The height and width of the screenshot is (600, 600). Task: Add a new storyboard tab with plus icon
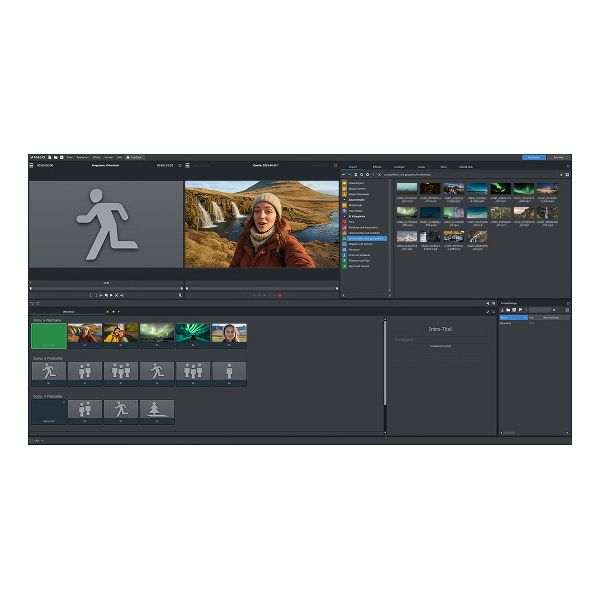113,311
